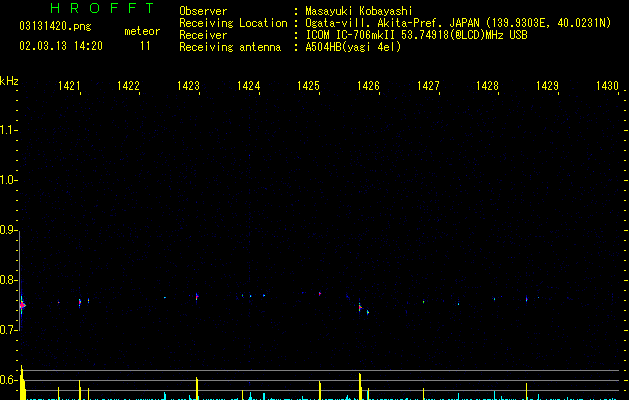Click the 1429 time axis label
The width and height of the screenshot is (629, 400).
click(547, 86)
